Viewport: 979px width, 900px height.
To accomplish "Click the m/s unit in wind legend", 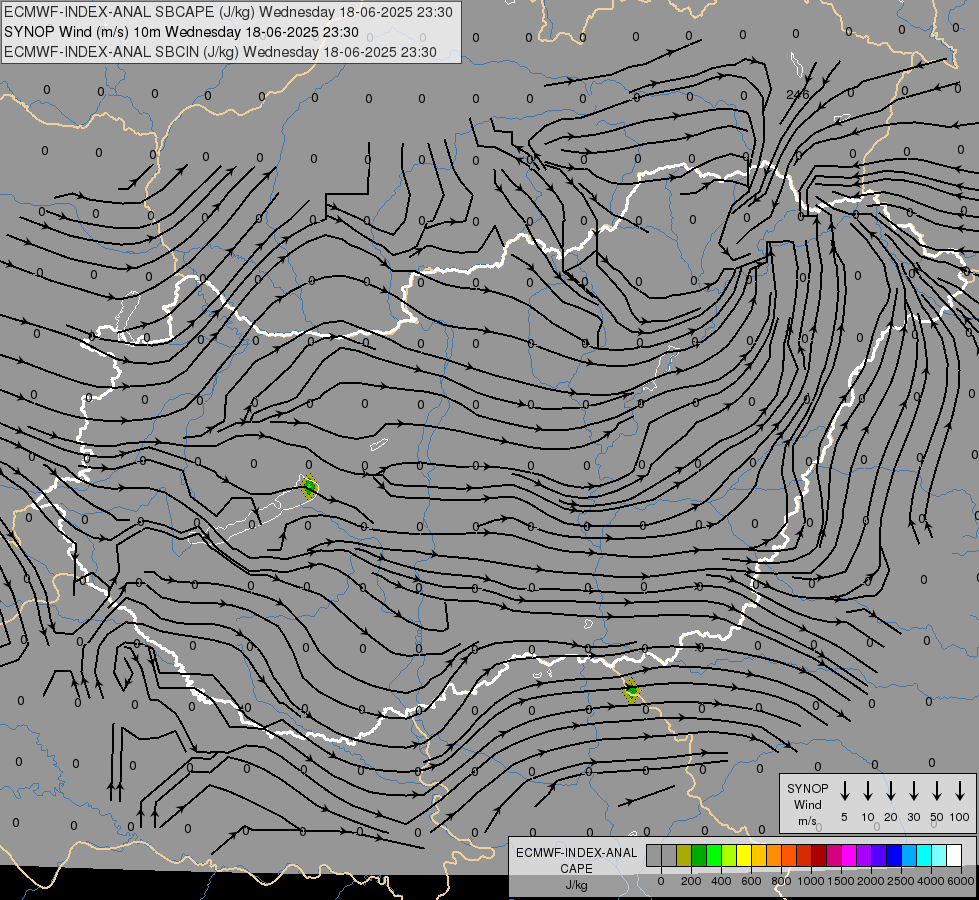I will point(807,821).
